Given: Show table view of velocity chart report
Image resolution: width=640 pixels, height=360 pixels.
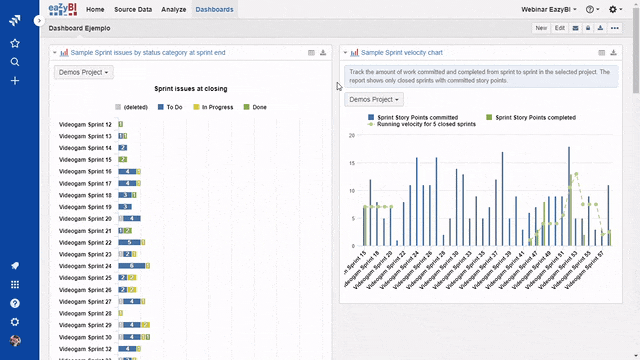Looking at the screenshot, I should click(x=602, y=53).
